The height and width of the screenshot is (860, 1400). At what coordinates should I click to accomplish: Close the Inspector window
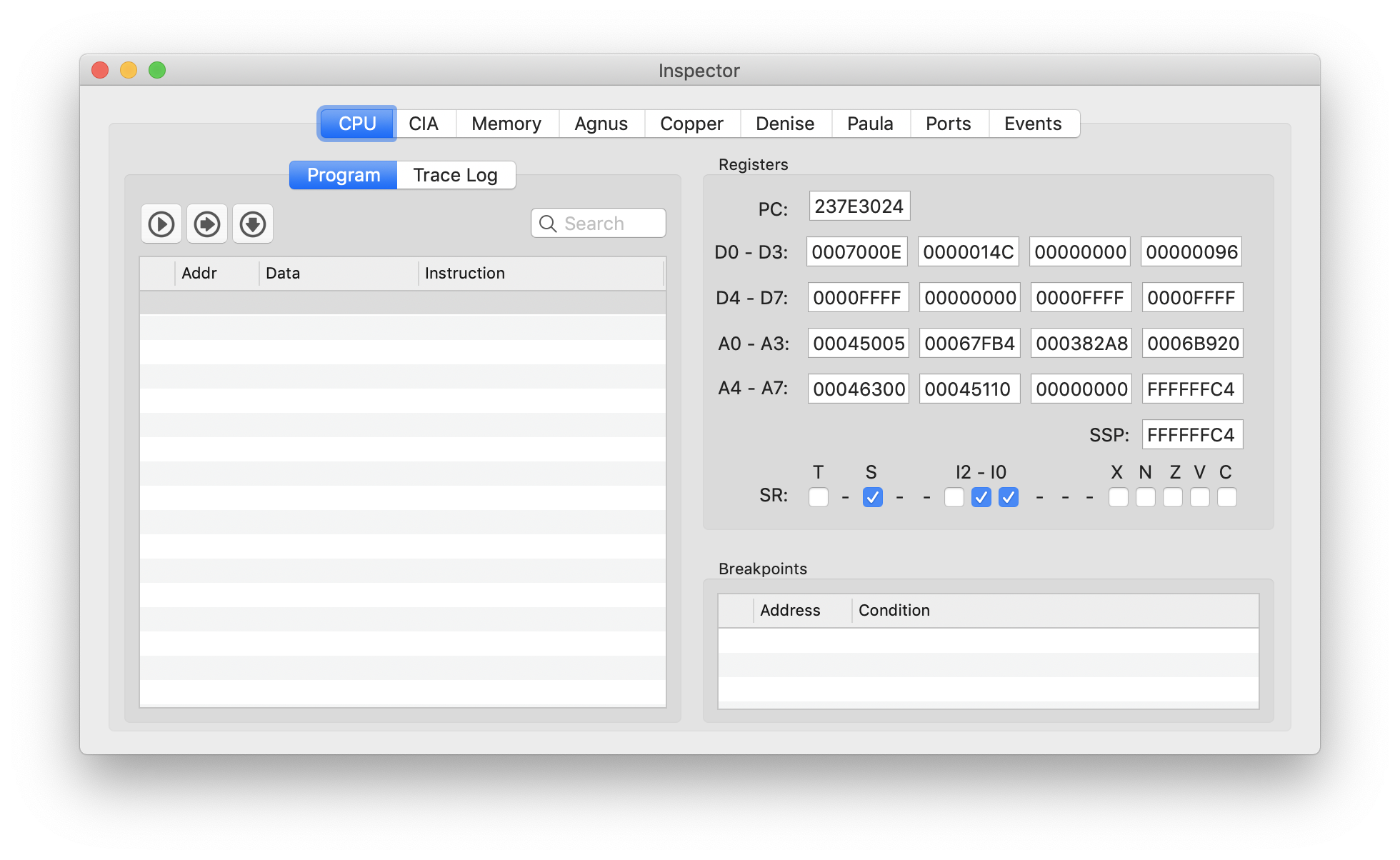(100, 70)
